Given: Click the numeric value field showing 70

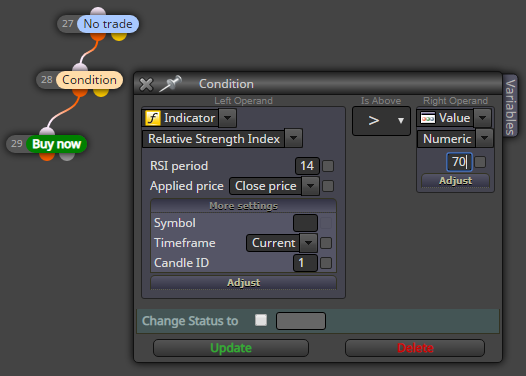Looking at the screenshot, I should (459, 162).
